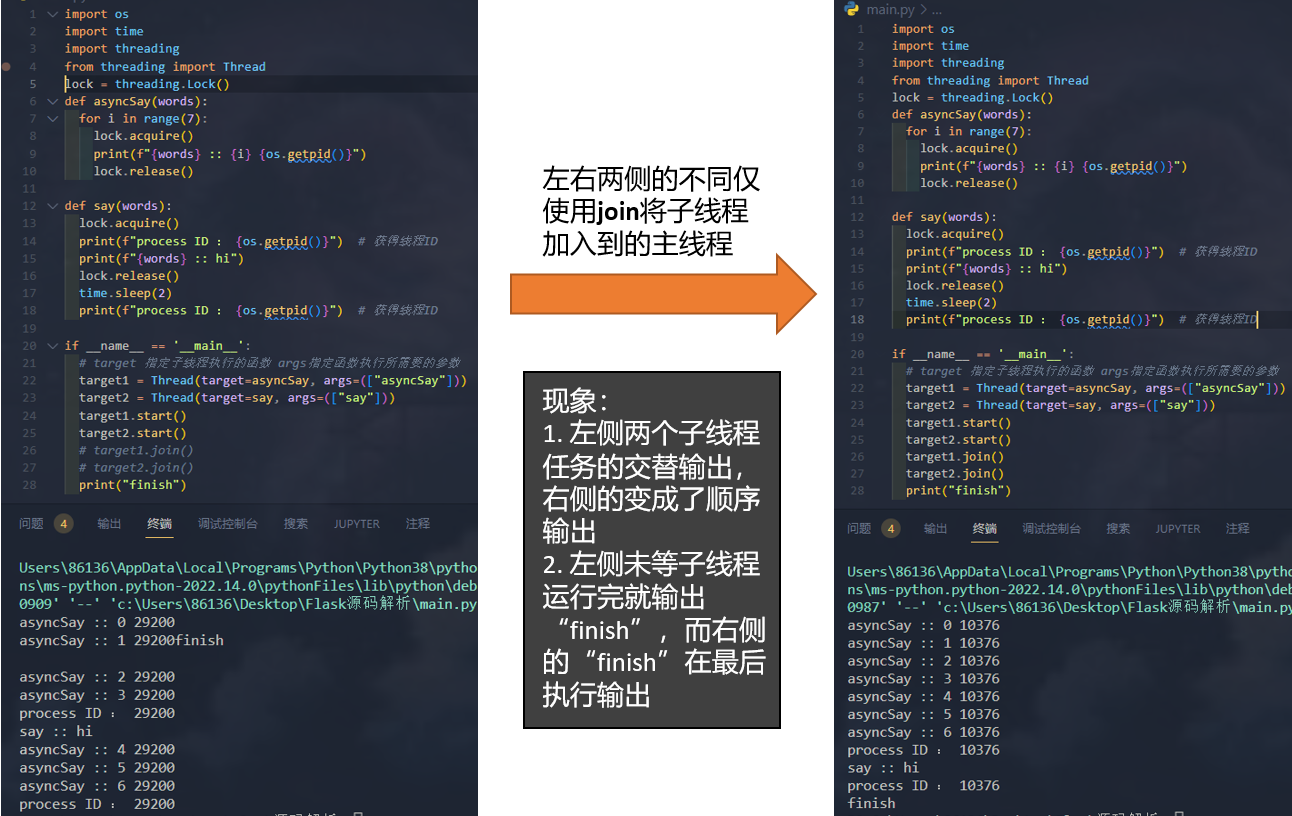Open the main.py breadcrumb in the right editor
The height and width of the screenshot is (816, 1292).
(892, 9)
